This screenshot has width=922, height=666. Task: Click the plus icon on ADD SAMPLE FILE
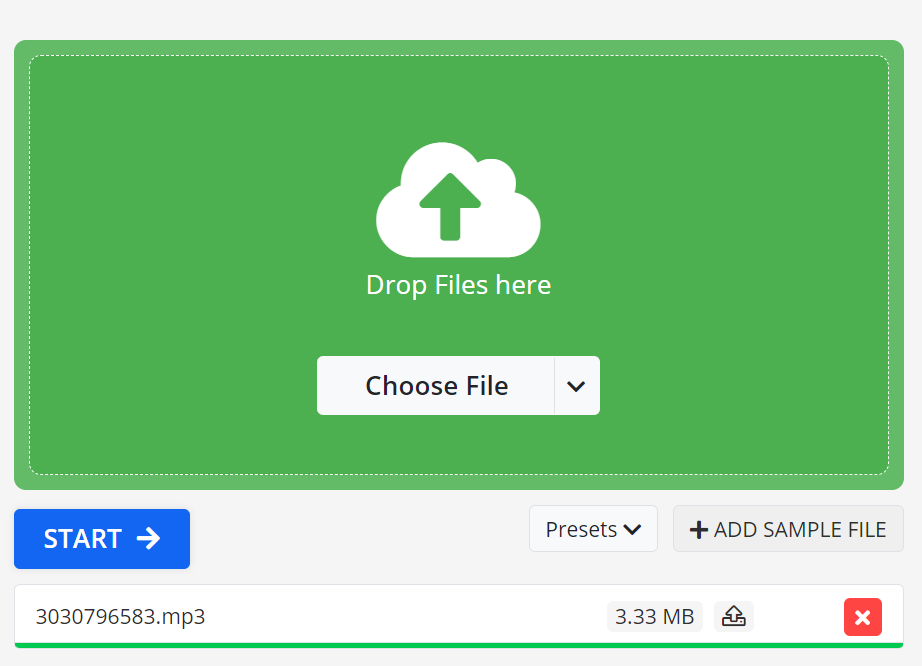(x=700, y=529)
